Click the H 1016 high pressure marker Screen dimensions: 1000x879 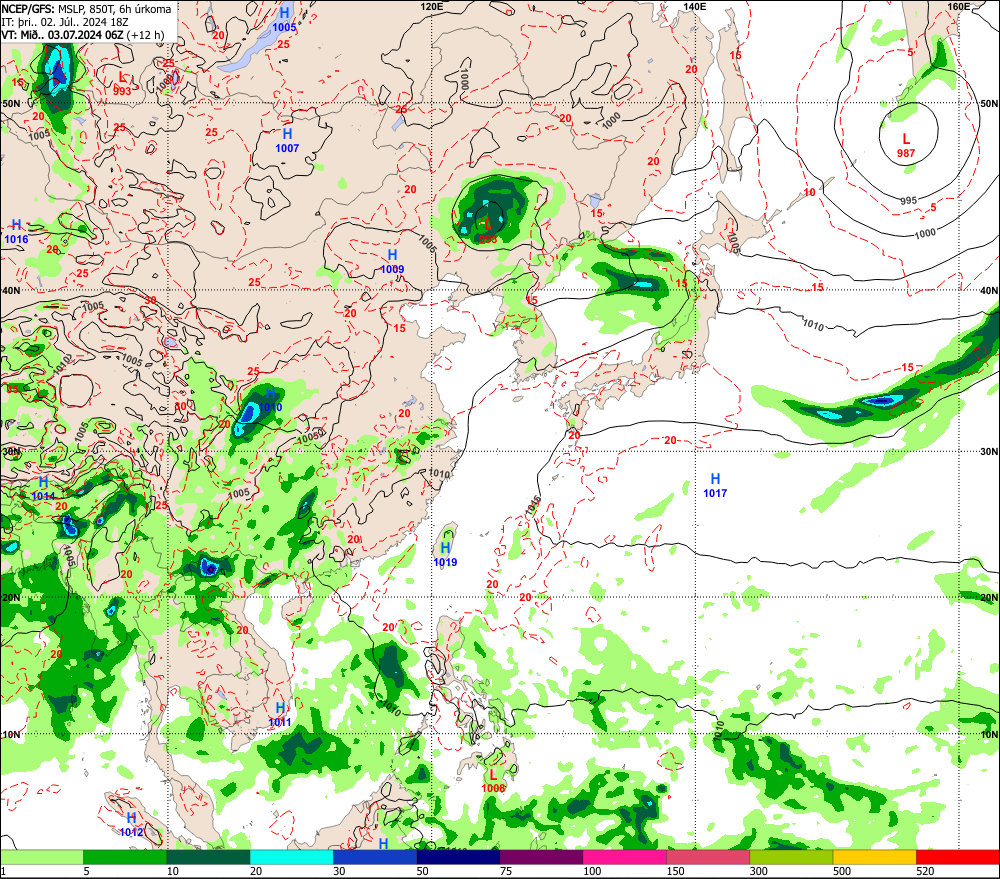(17, 232)
